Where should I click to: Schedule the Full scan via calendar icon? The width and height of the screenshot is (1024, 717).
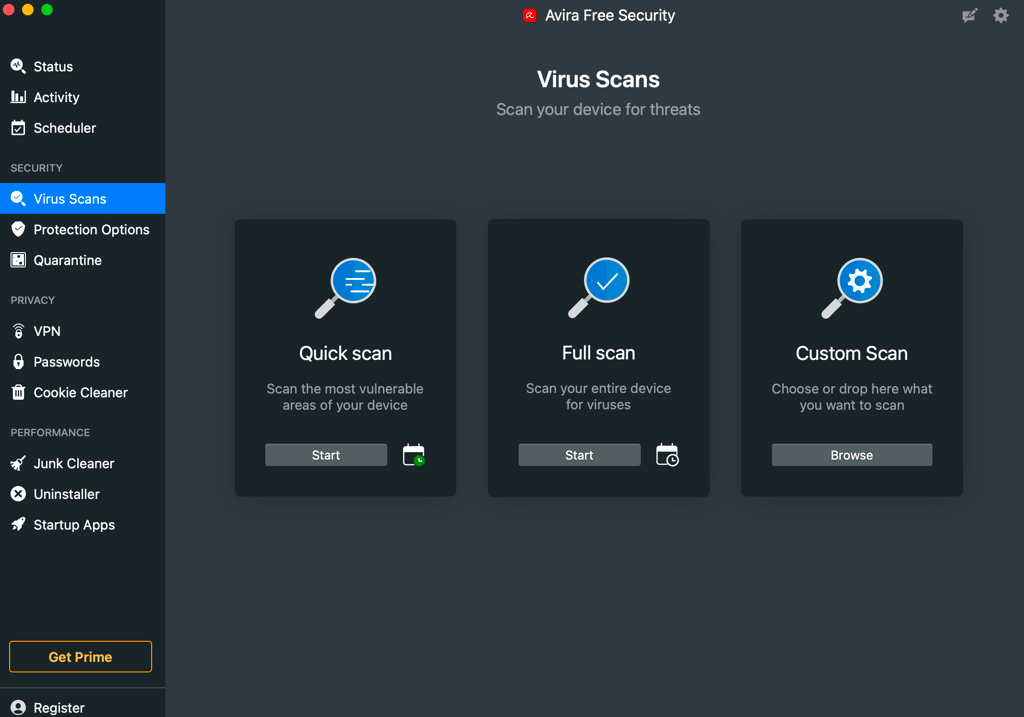tap(667, 455)
